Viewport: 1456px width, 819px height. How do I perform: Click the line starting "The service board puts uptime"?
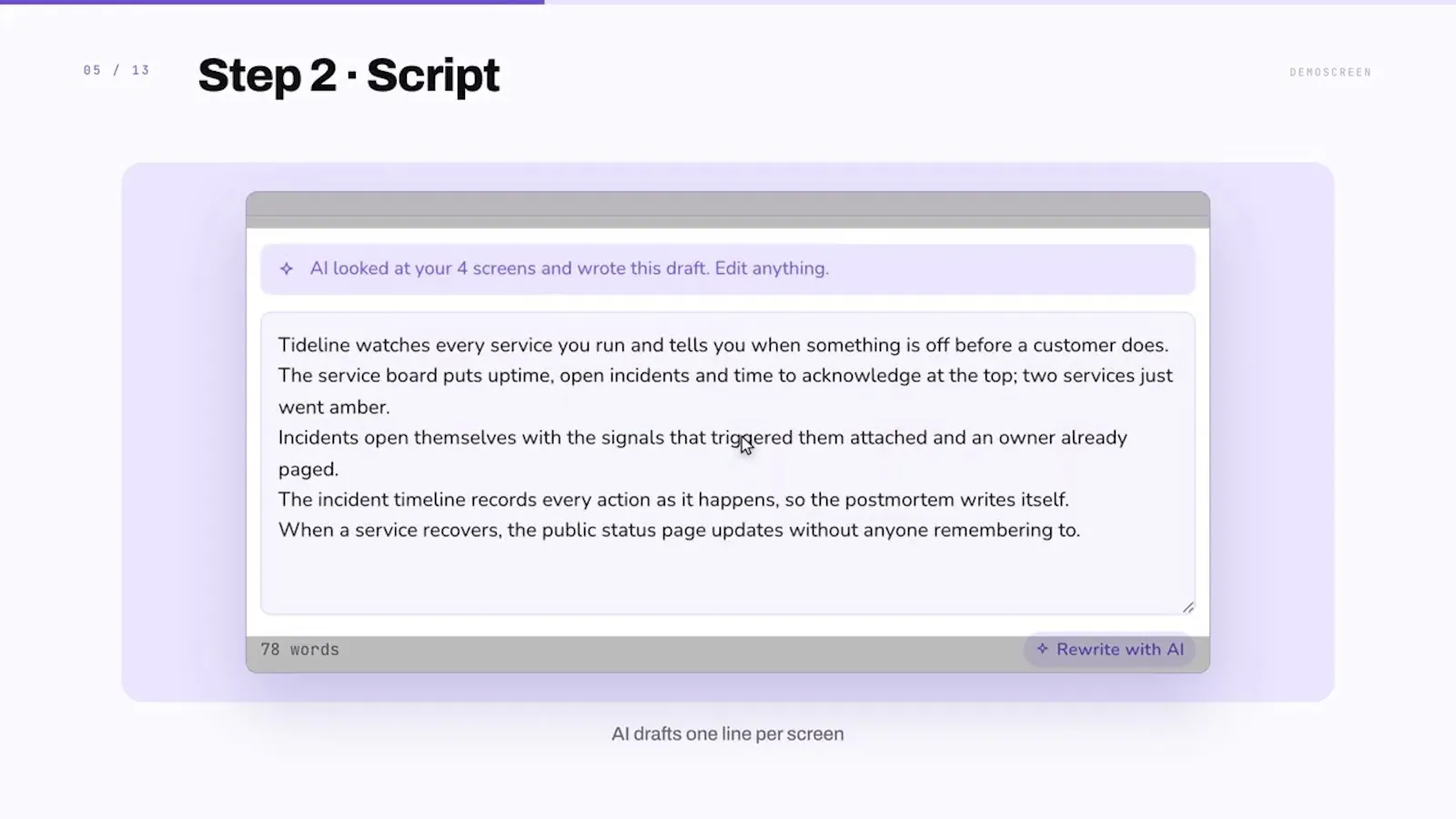pyautogui.click(x=725, y=376)
